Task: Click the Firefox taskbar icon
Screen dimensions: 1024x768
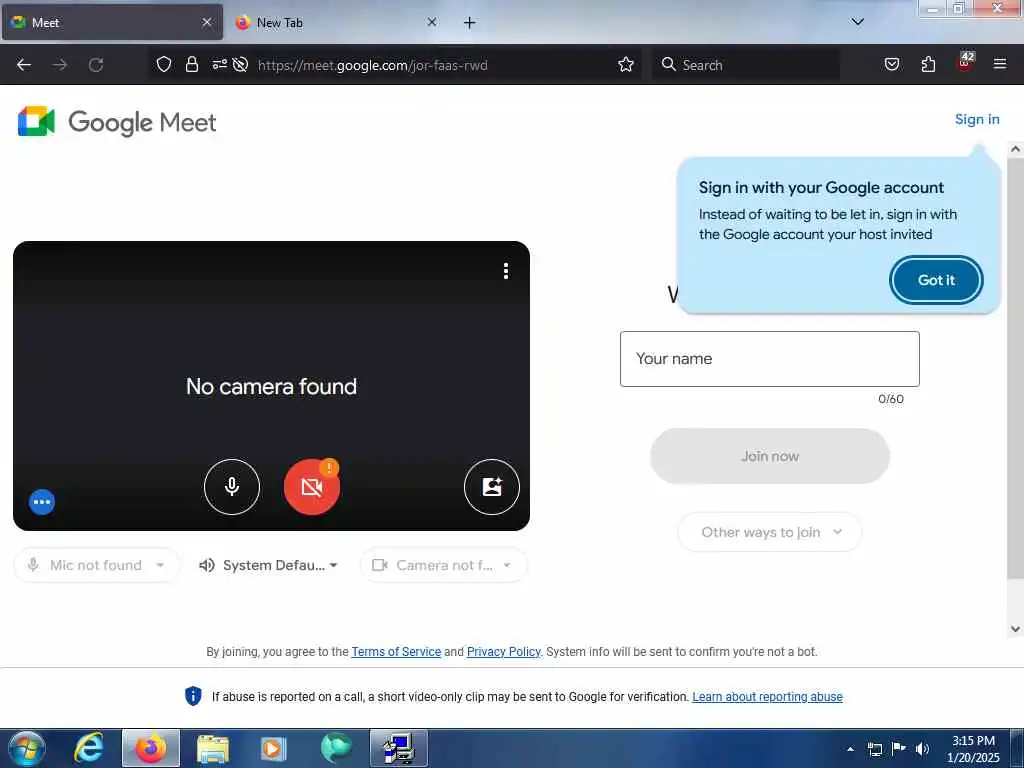Action: 151,748
